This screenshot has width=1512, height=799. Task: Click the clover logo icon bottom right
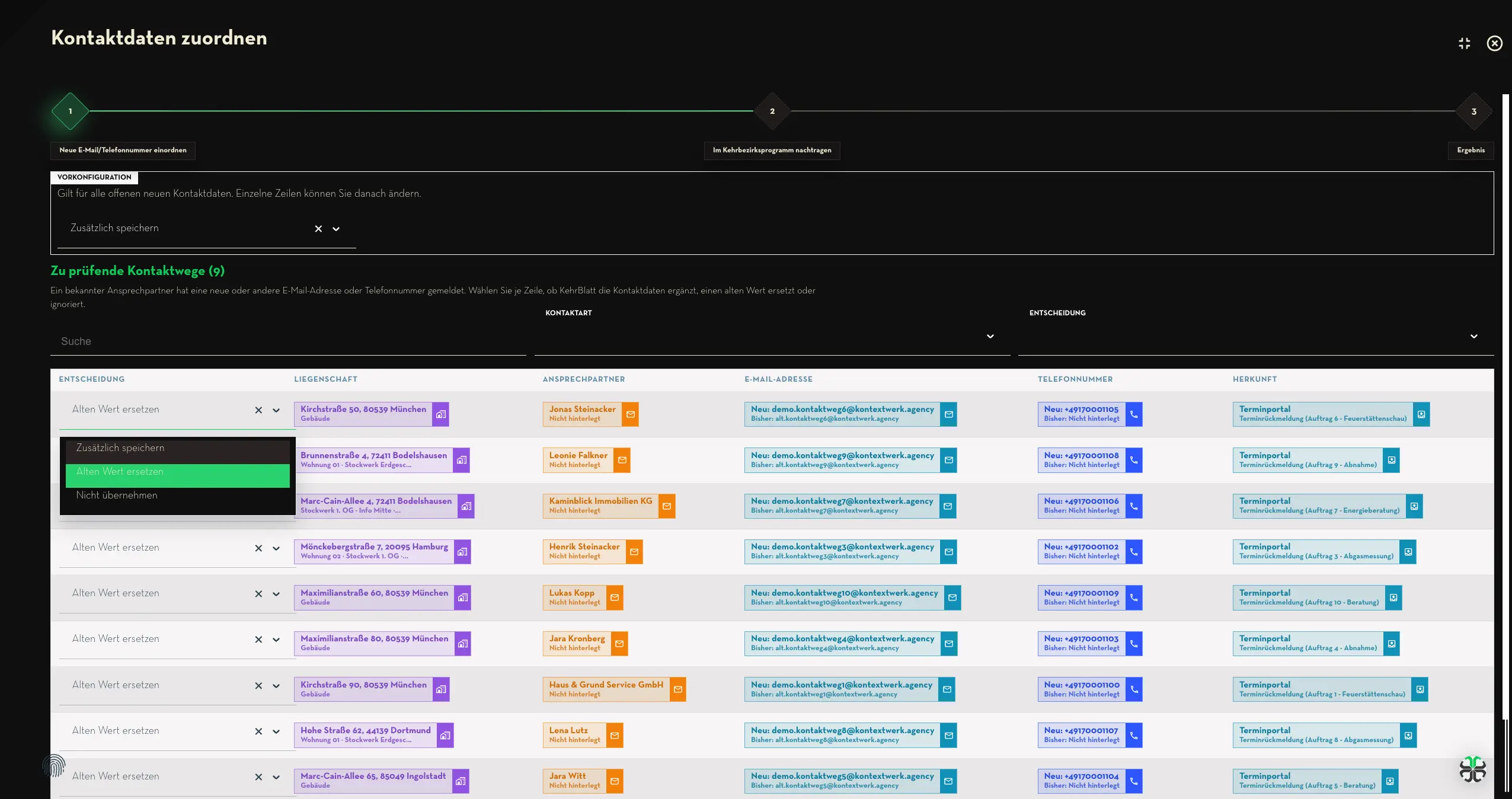pos(1472,769)
